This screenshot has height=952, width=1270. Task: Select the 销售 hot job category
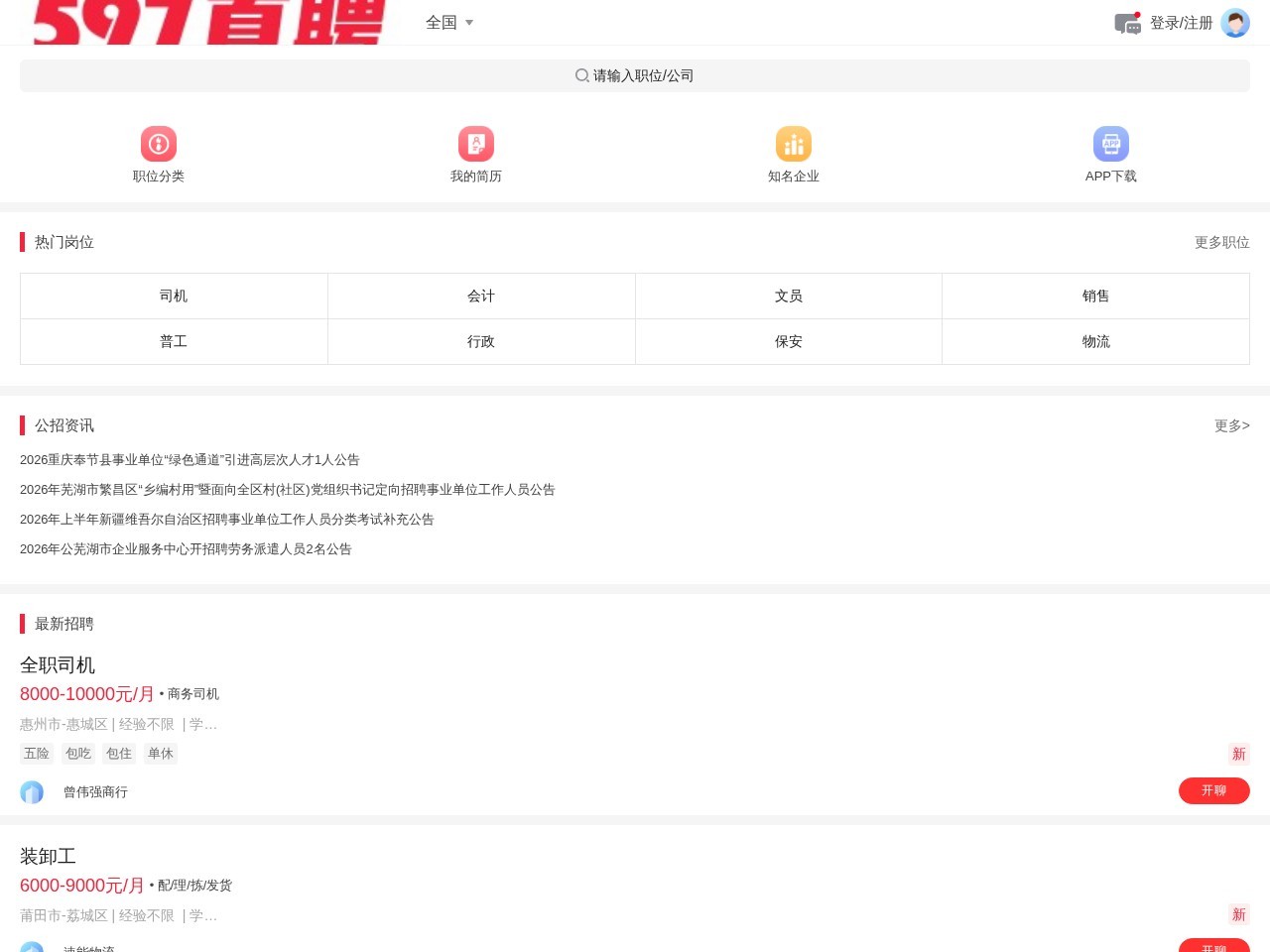coord(1095,296)
